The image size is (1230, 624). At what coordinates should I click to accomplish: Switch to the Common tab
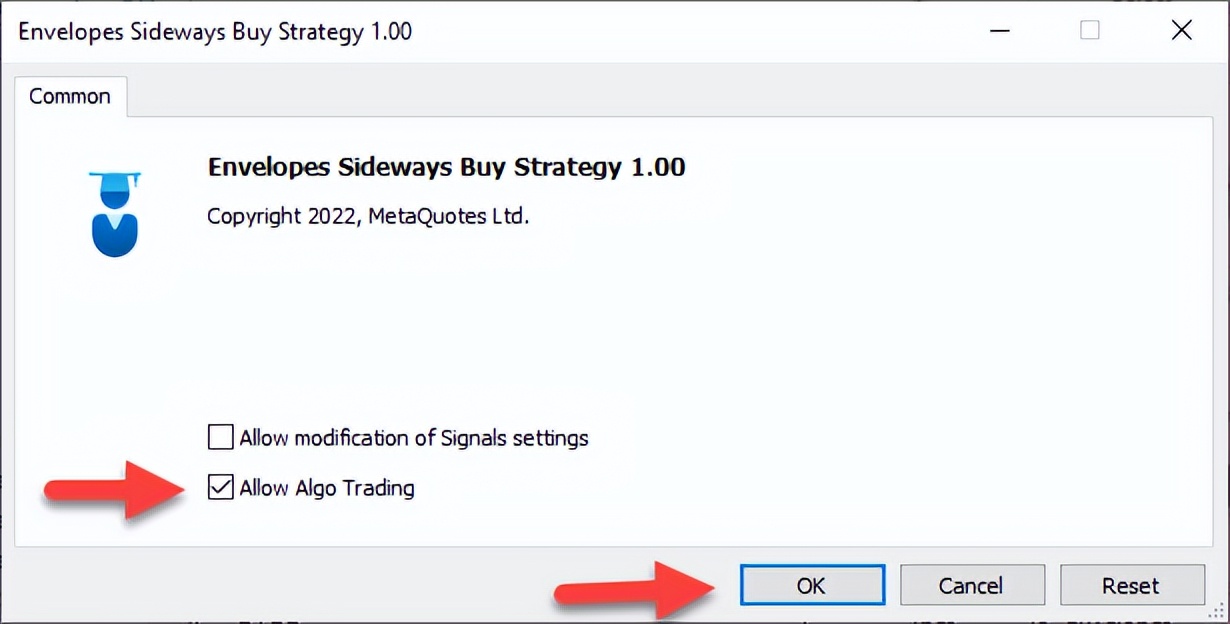point(70,97)
